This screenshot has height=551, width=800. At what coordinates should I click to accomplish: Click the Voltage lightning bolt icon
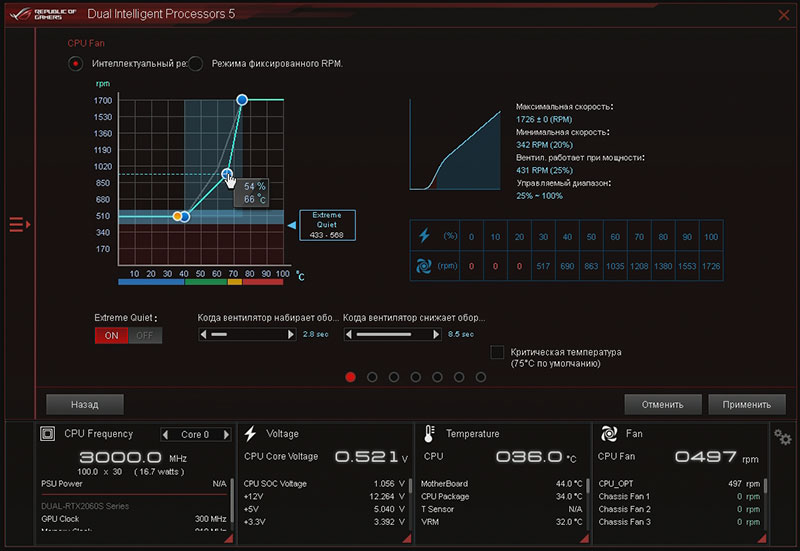pos(250,434)
